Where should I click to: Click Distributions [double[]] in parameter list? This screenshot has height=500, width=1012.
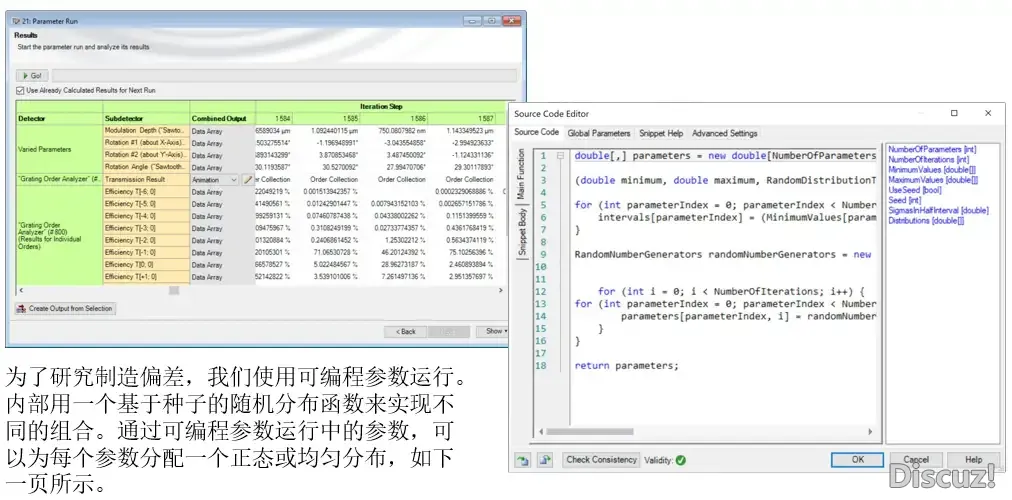click(x=926, y=221)
